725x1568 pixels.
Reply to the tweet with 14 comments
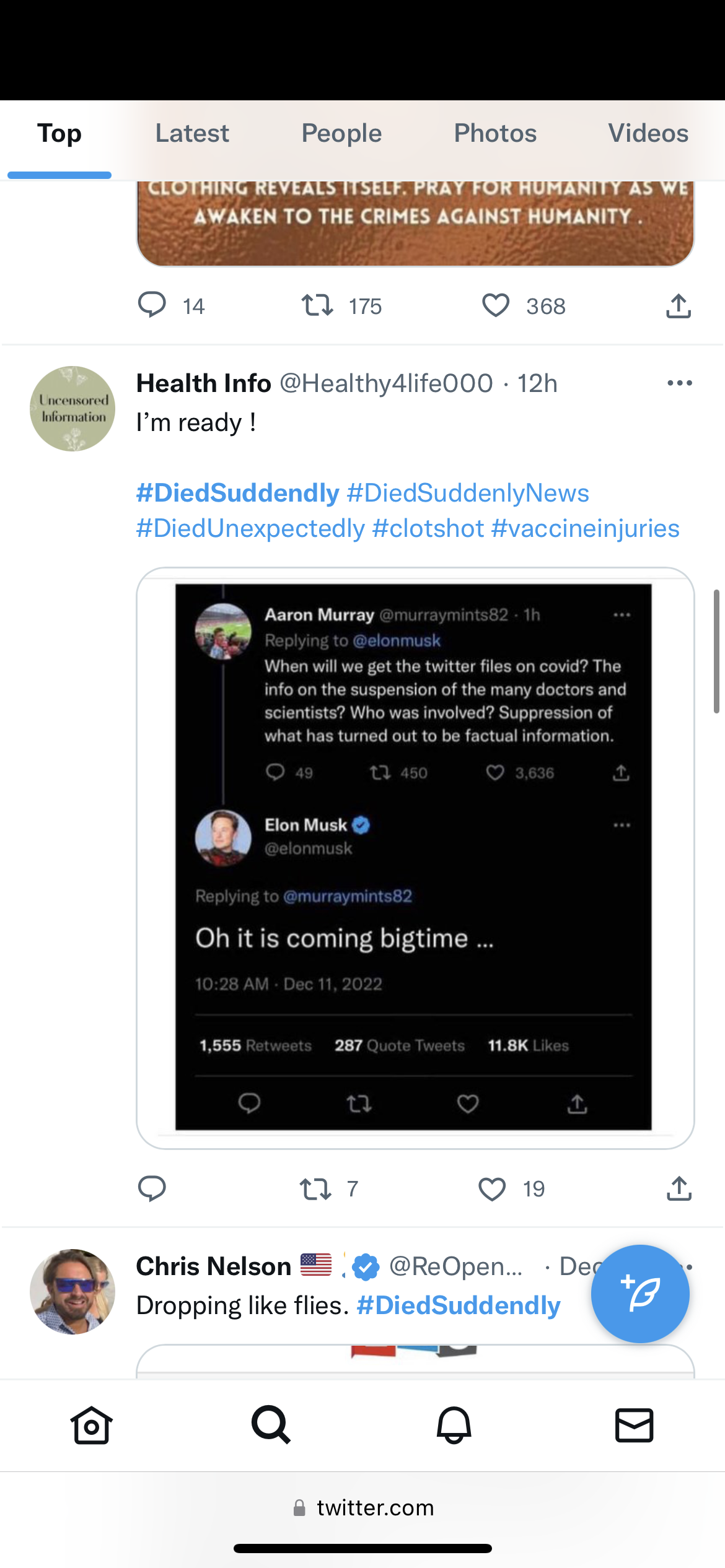tap(152, 306)
